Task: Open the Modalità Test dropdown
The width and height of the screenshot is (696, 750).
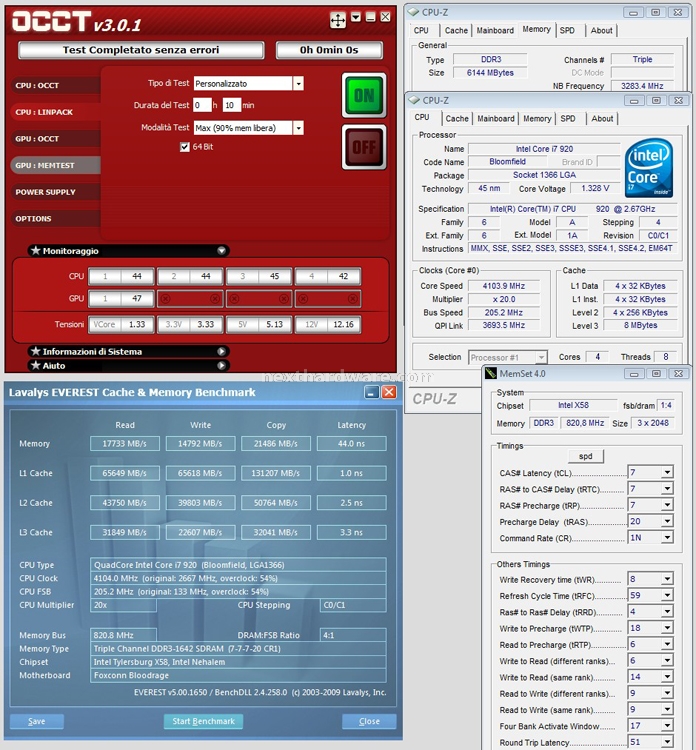Action: pos(298,128)
